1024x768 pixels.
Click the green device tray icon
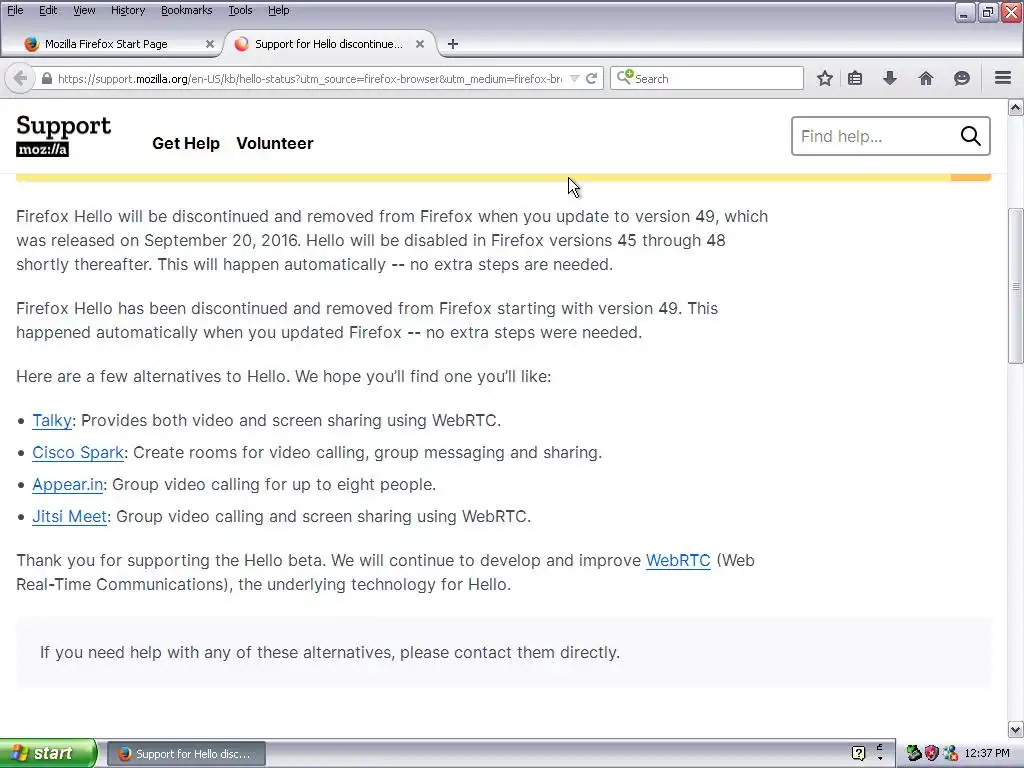tap(914, 754)
